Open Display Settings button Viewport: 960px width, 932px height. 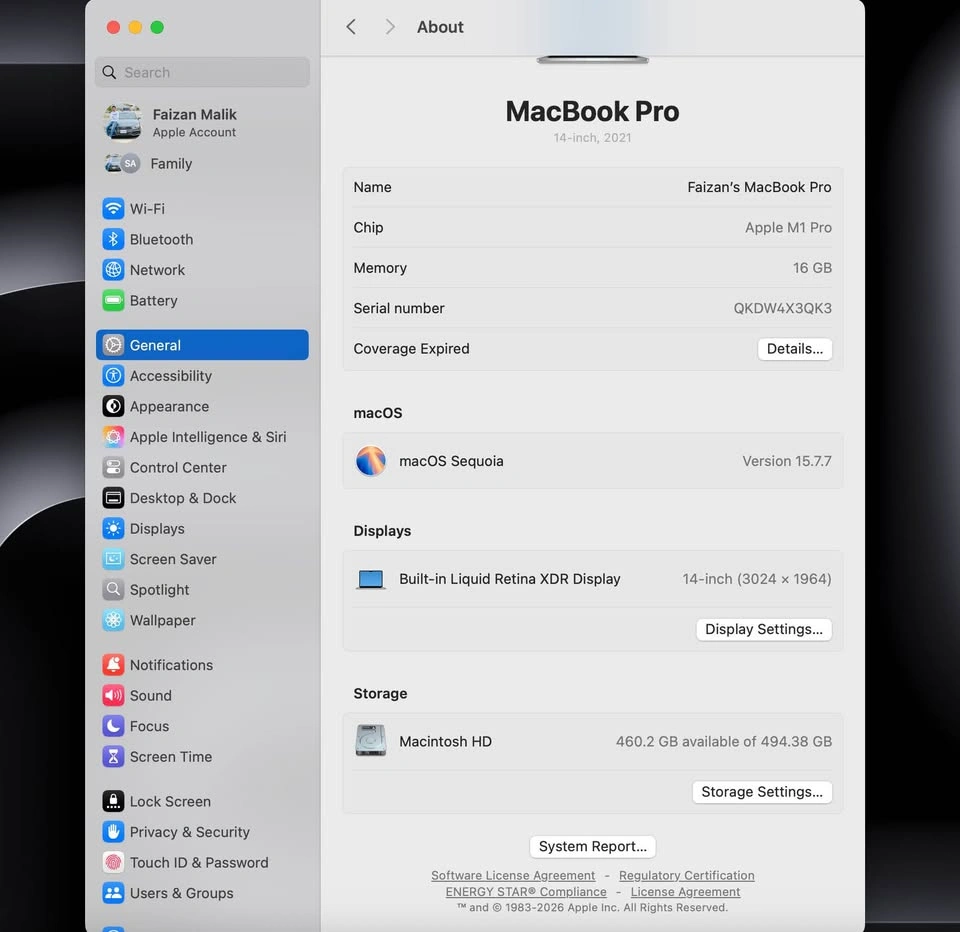[763, 629]
